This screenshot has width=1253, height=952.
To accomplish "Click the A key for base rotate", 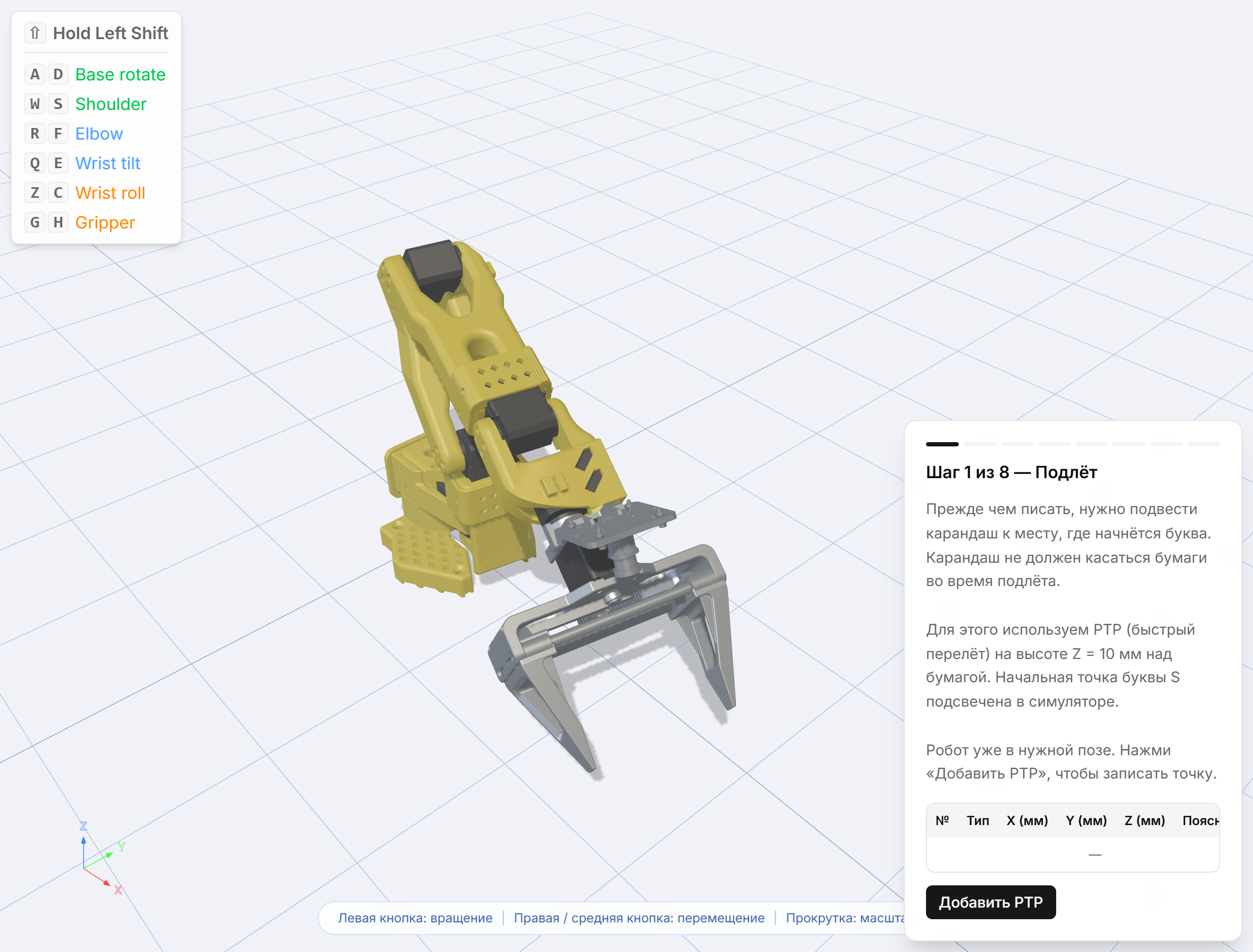I will tap(34, 74).
